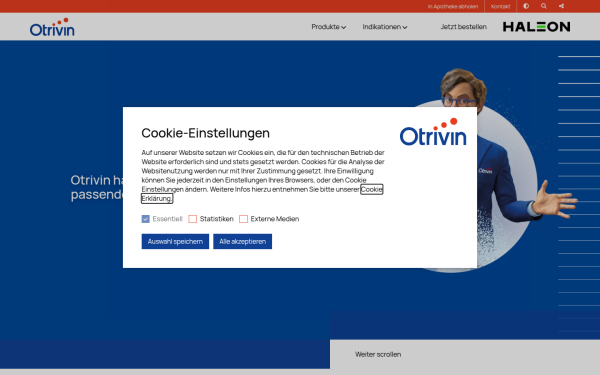Click the Otrivin logo in the cookie dialog

pyautogui.click(x=433, y=132)
